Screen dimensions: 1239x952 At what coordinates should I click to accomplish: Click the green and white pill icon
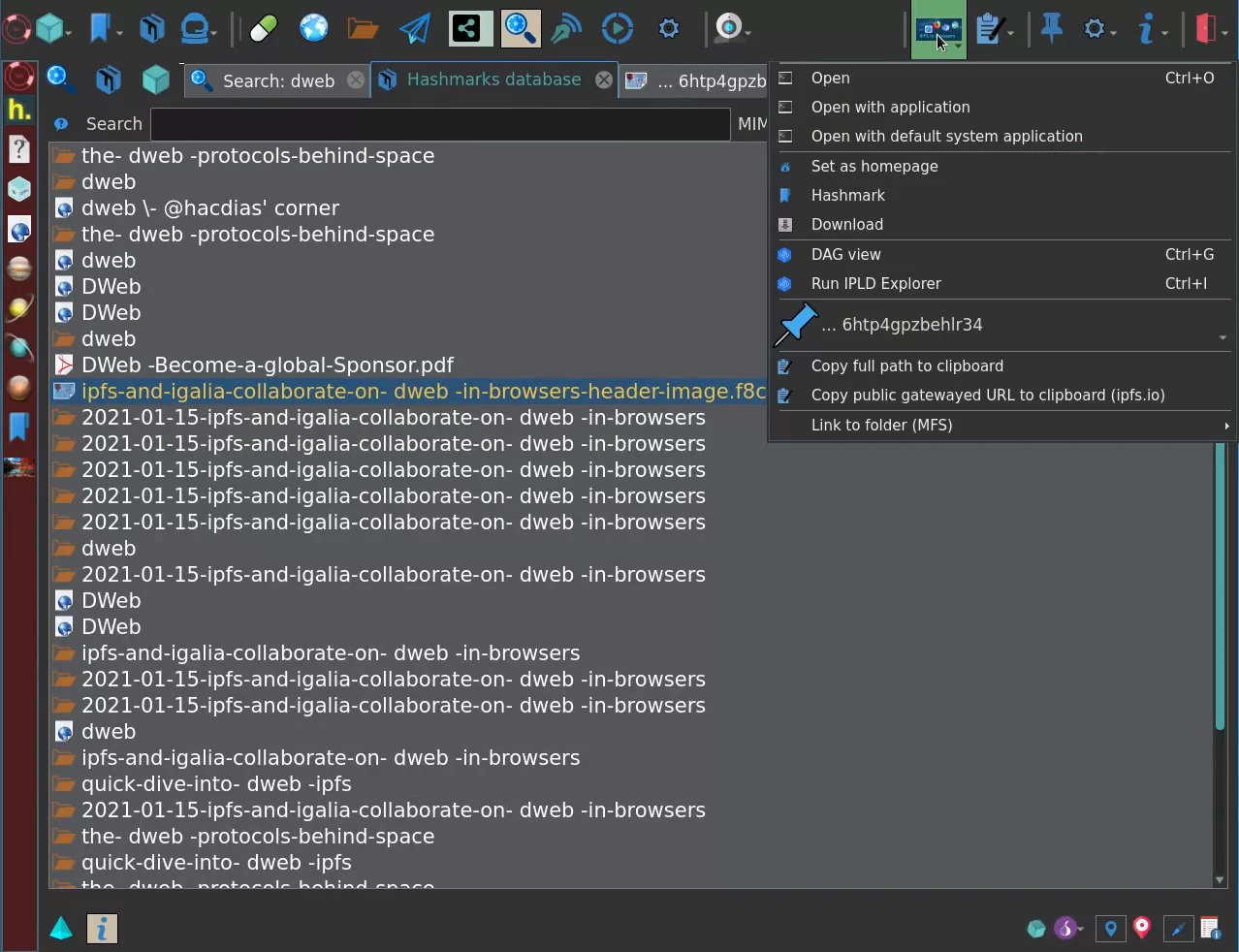[x=263, y=29]
